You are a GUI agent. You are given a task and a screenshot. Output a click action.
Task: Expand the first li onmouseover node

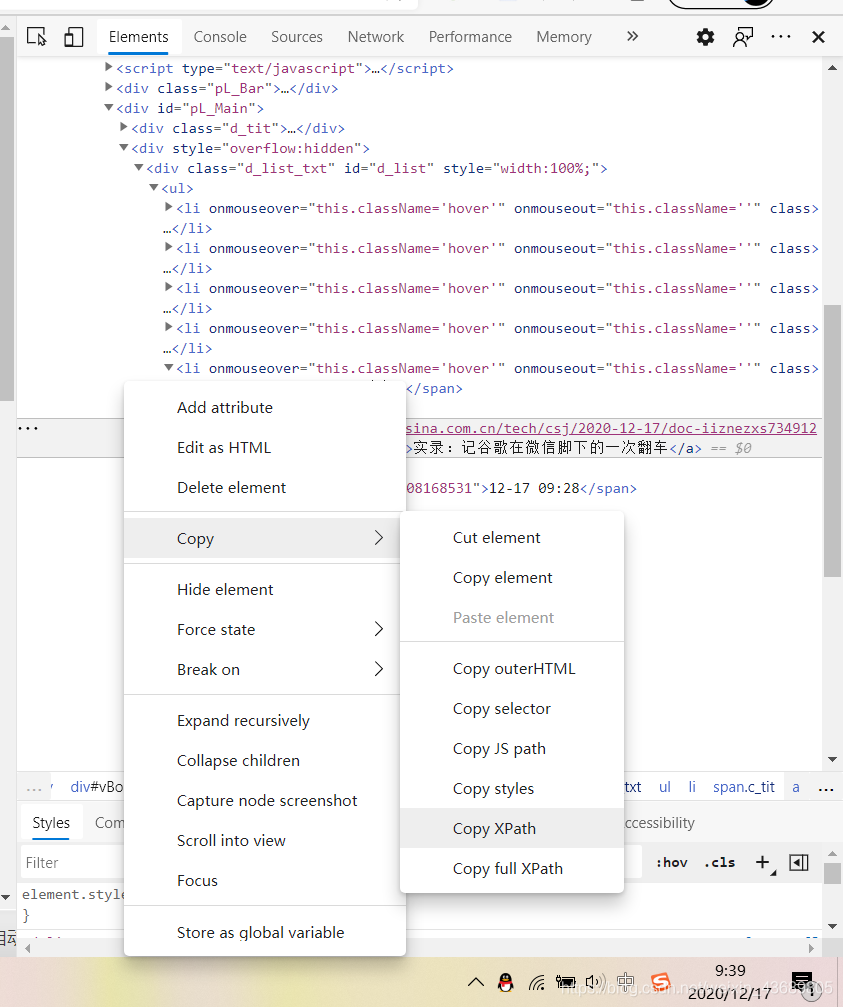tap(169, 207)
